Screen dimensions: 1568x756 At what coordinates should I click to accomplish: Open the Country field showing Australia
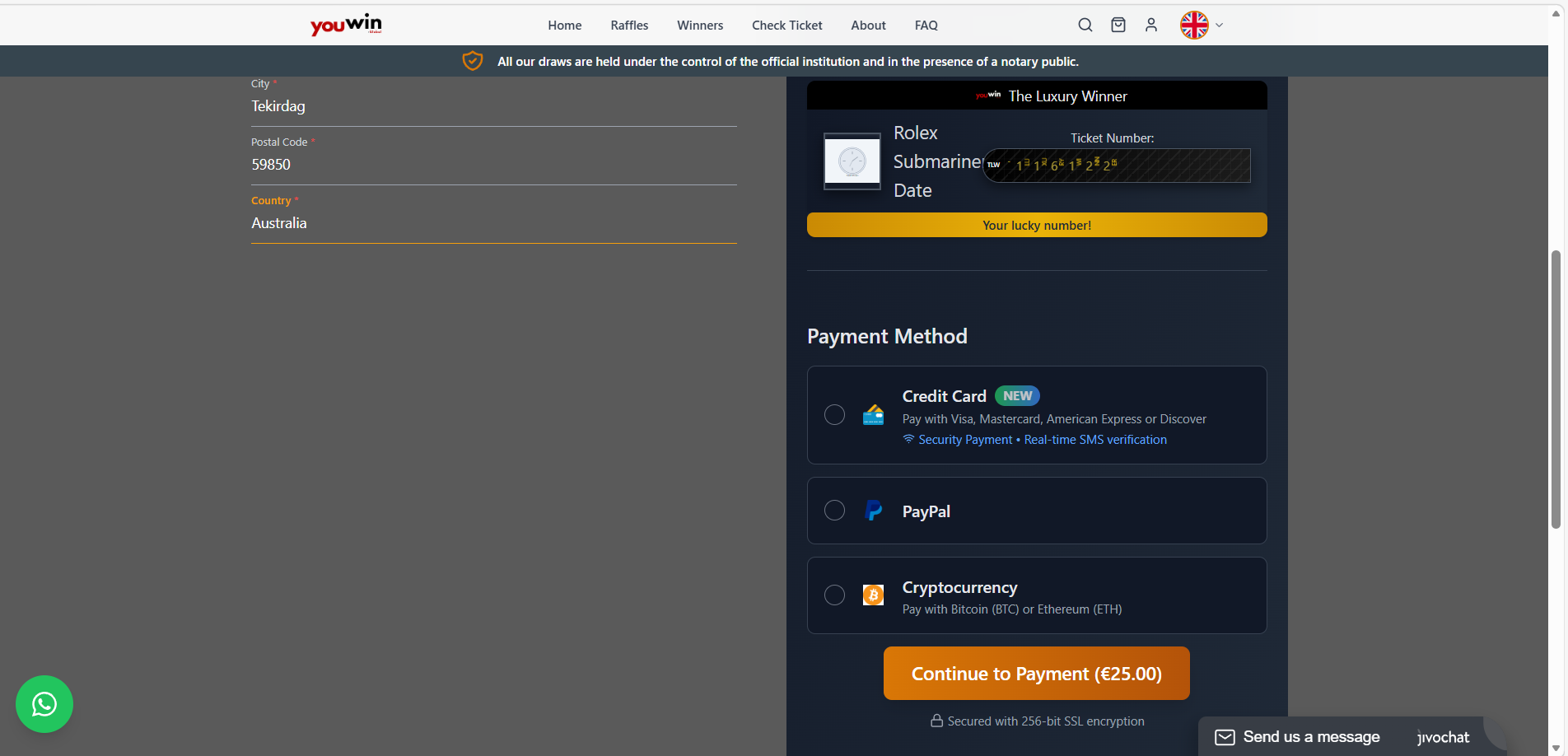(x=492, y=222)
